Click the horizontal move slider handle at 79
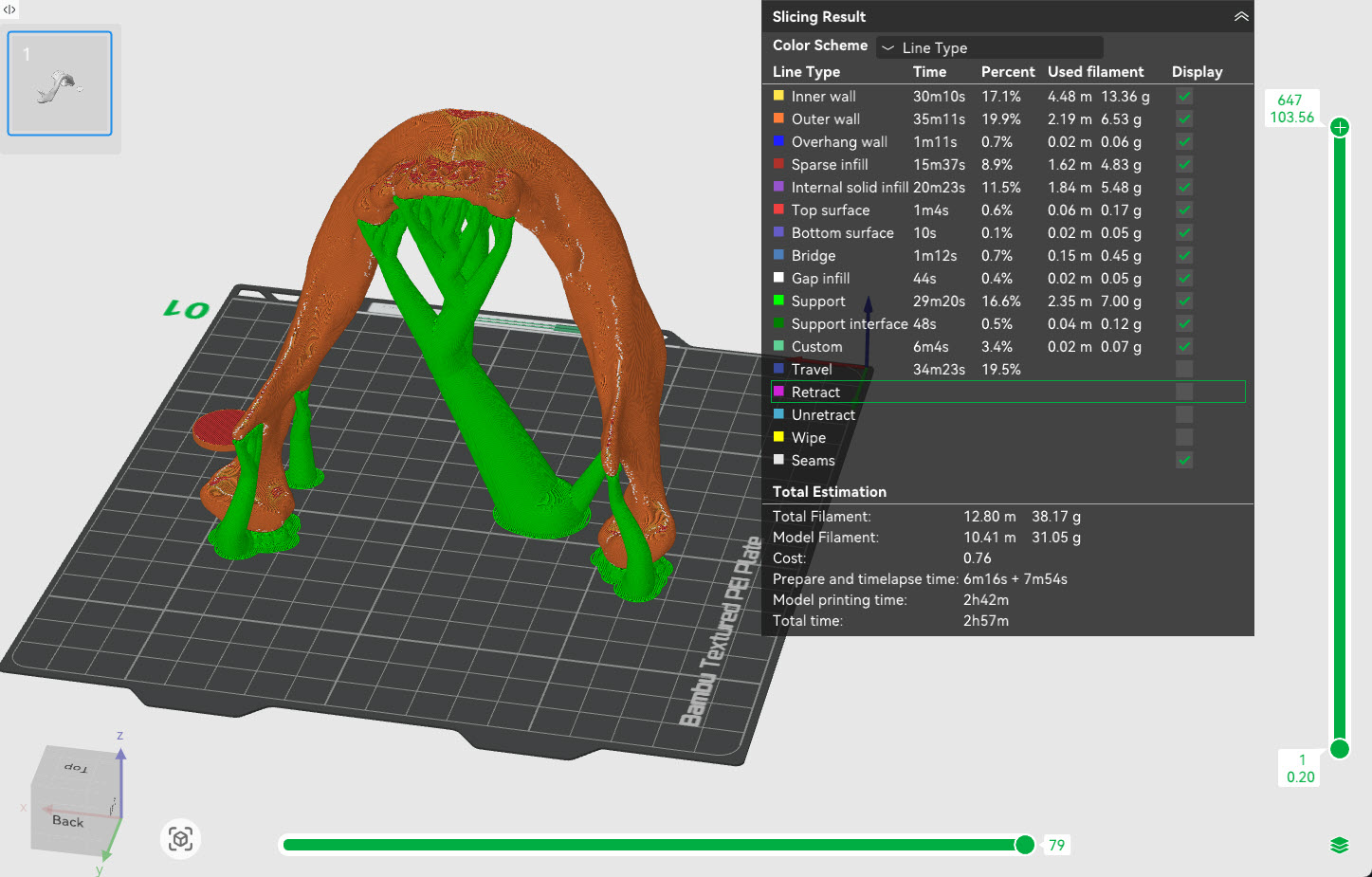1372x877 pixels. (x=1024, y=845)
